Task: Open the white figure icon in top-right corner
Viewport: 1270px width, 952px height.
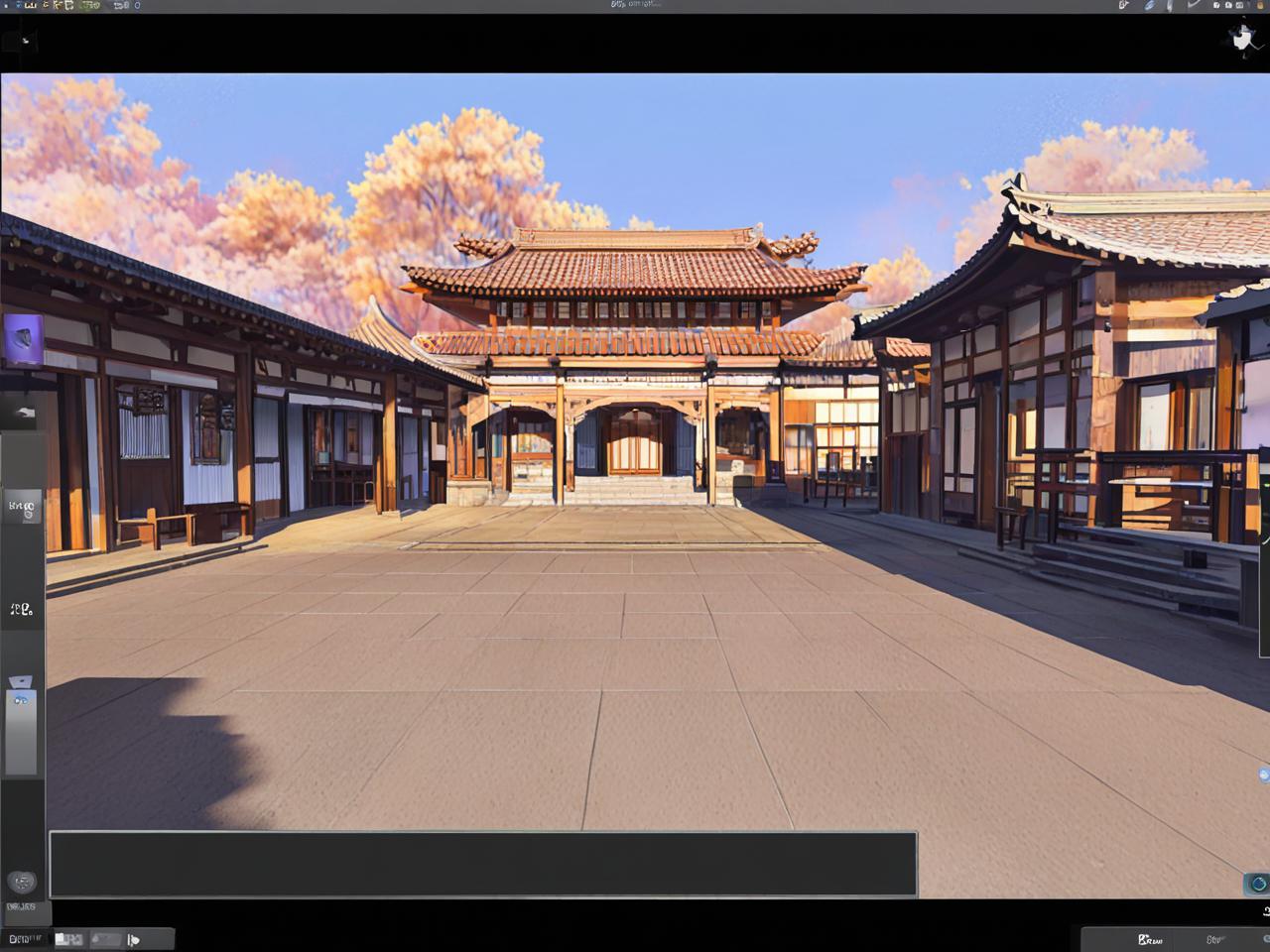Action: click(1242, 38)
